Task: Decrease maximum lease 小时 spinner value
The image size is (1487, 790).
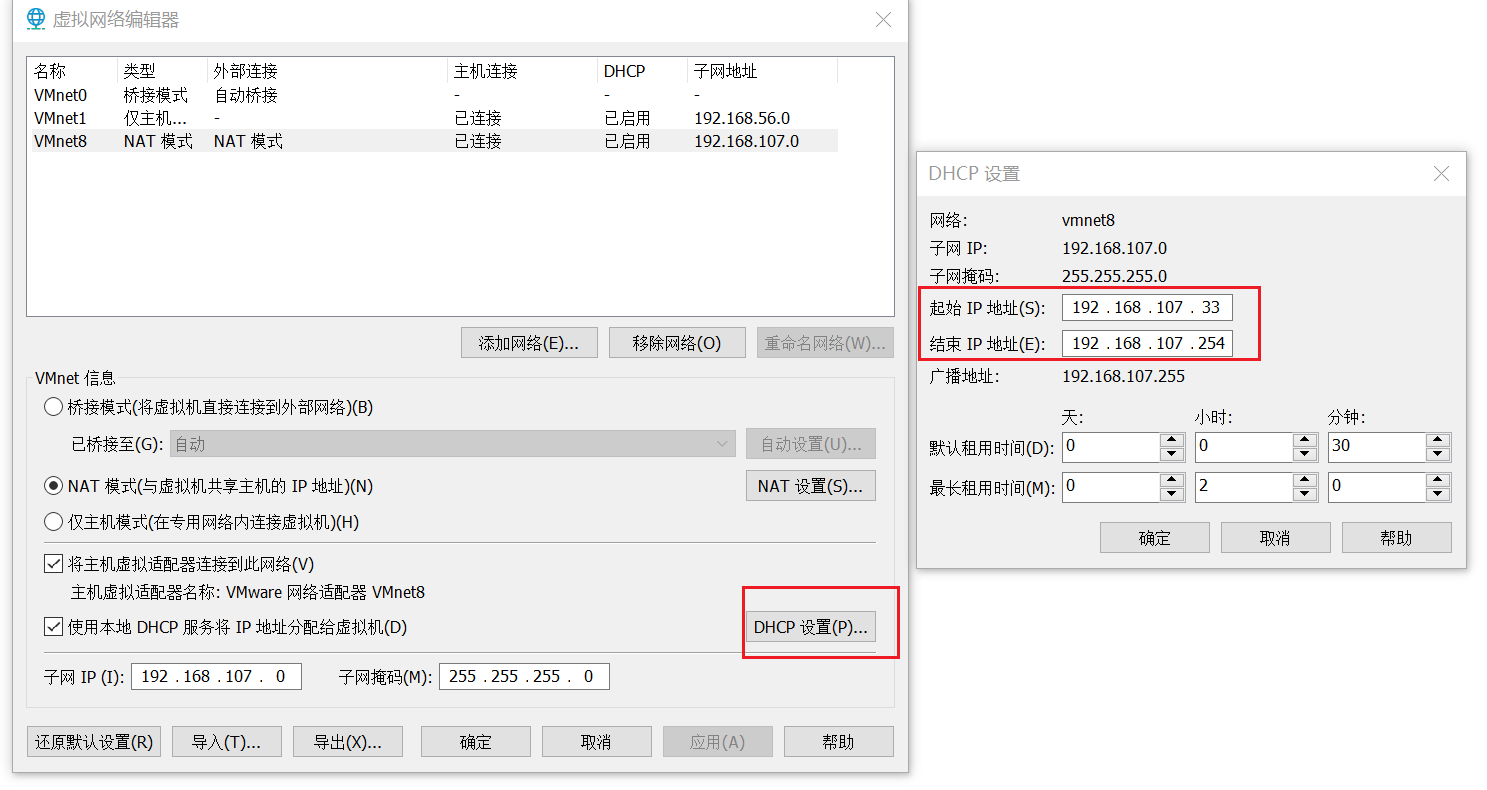Action: coord(1304,494)
